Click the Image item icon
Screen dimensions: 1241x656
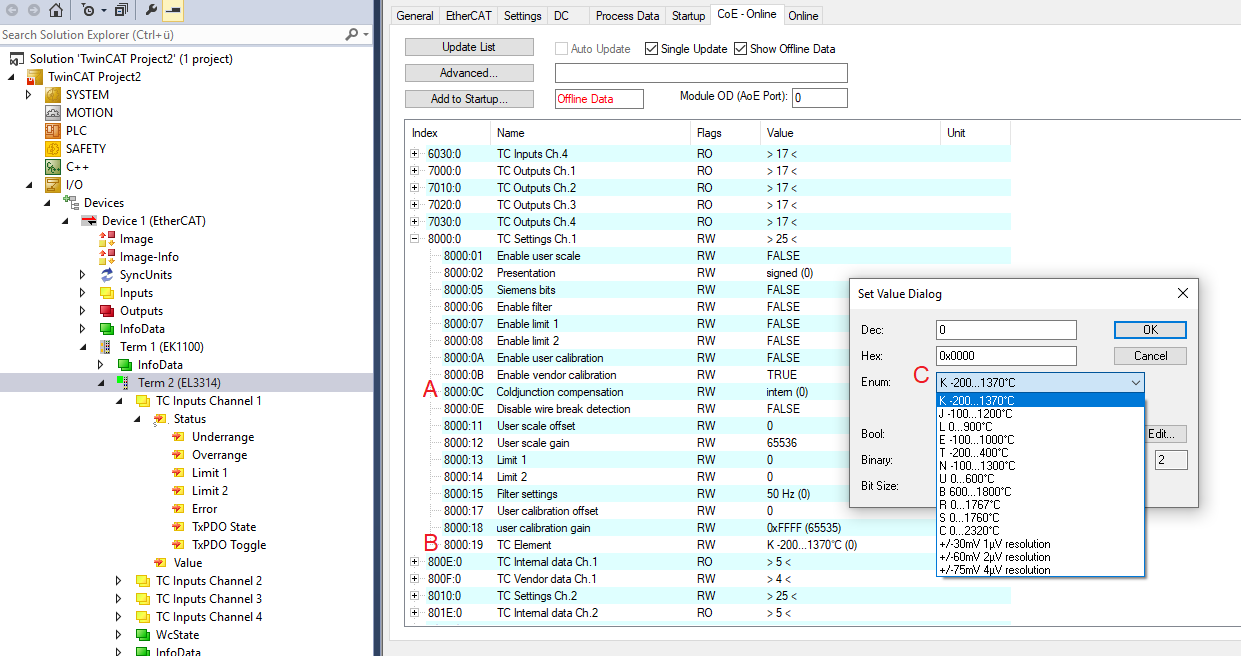(107, 239)
